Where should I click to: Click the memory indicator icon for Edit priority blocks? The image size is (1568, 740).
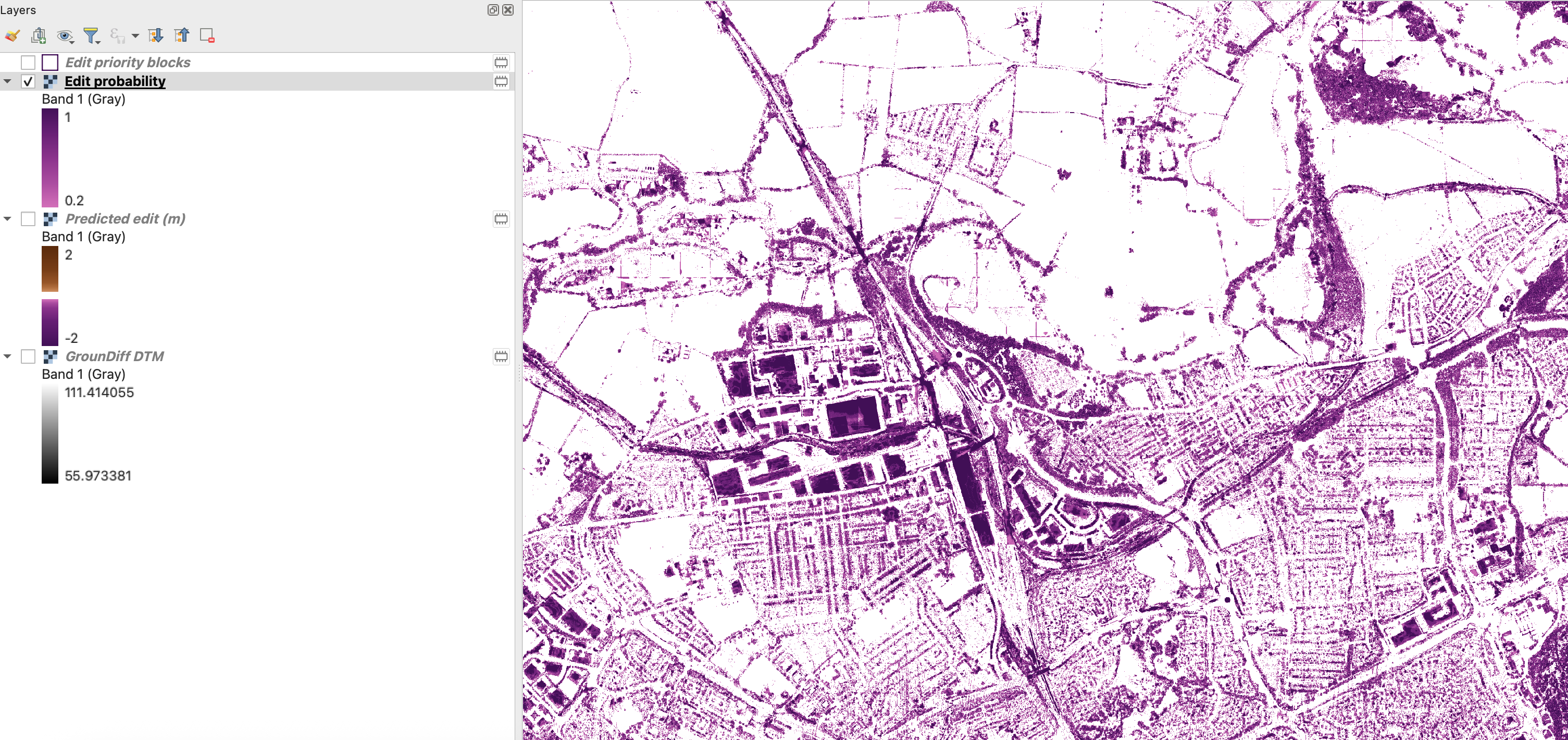[x=501, y=62]
